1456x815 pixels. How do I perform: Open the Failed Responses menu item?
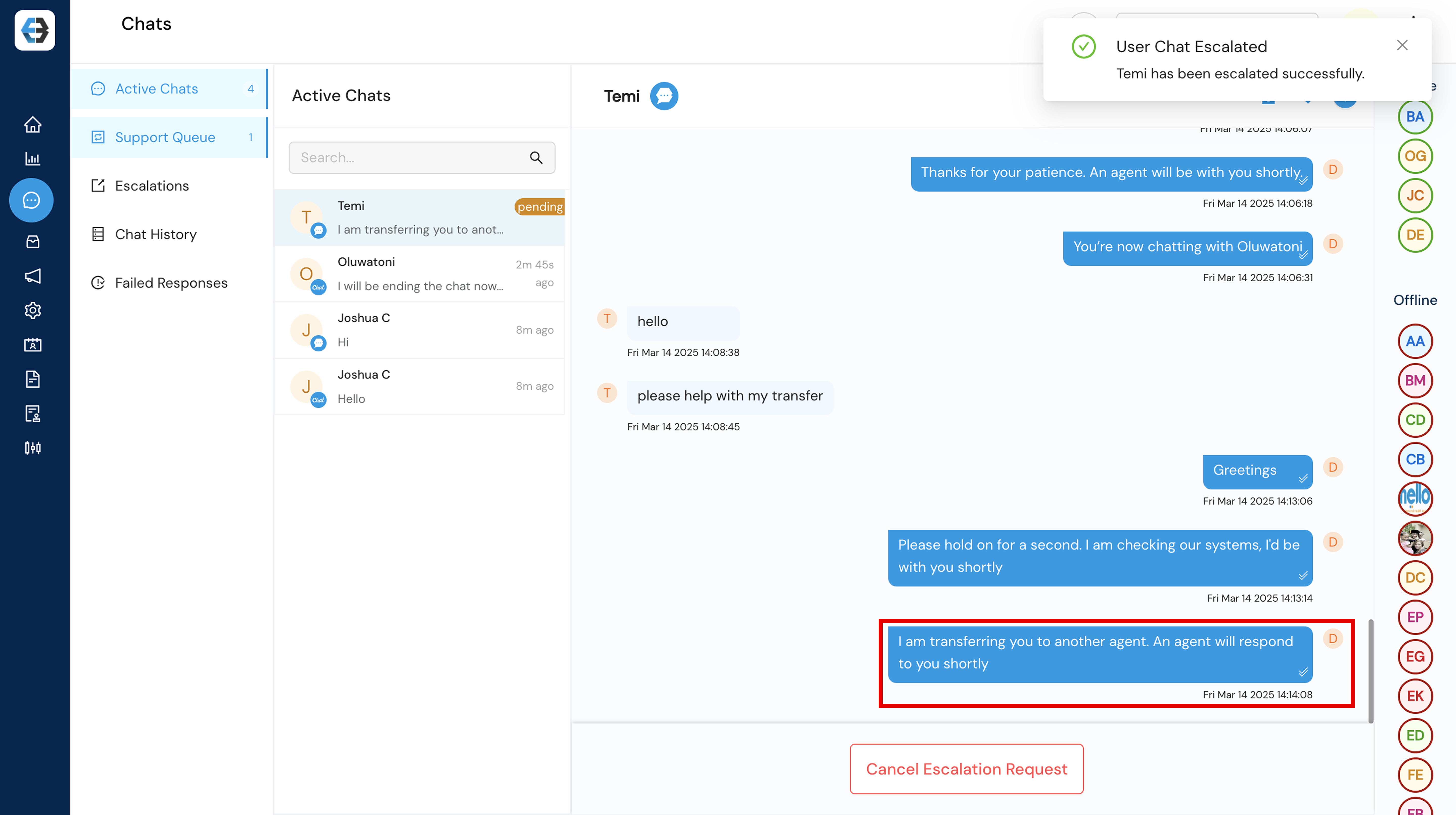pyautogui.click(x=169, y=283)
